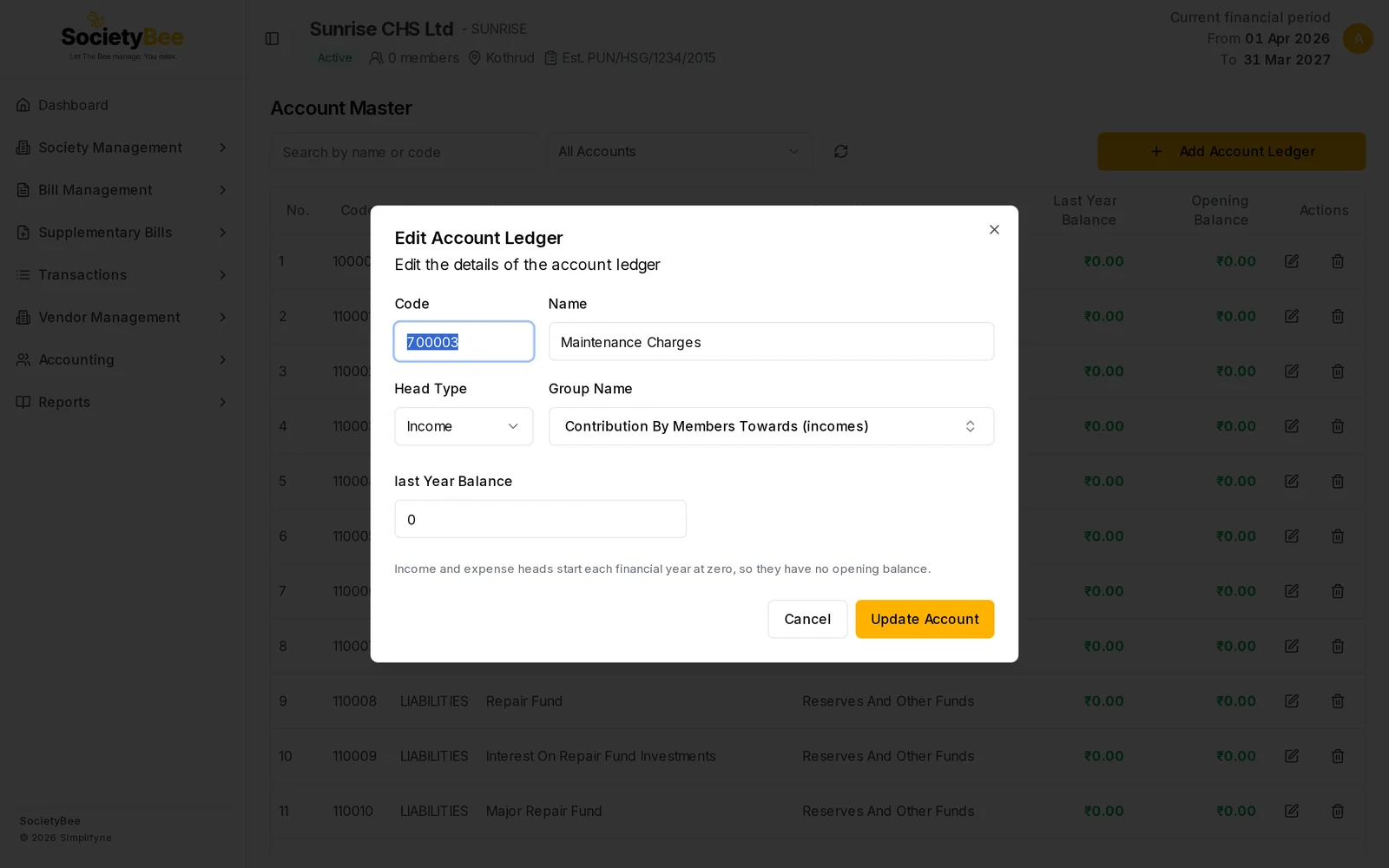
Task: Edit icon for row 2
Action: pyautogui.click(x=1292, y=316)
